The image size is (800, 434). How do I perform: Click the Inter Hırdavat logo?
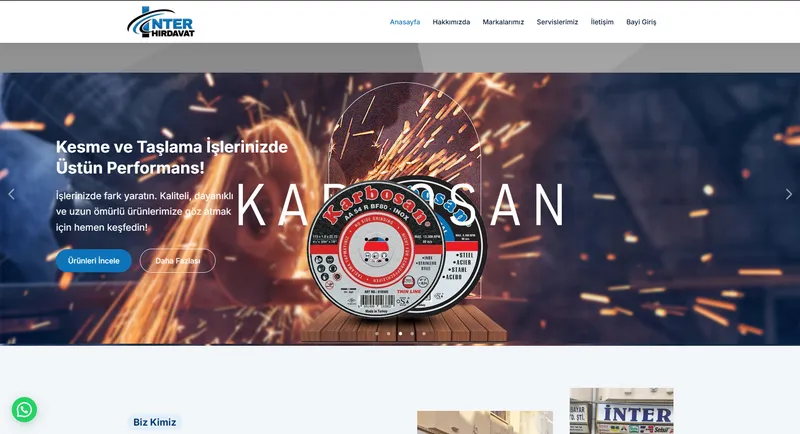coord(161,21)
